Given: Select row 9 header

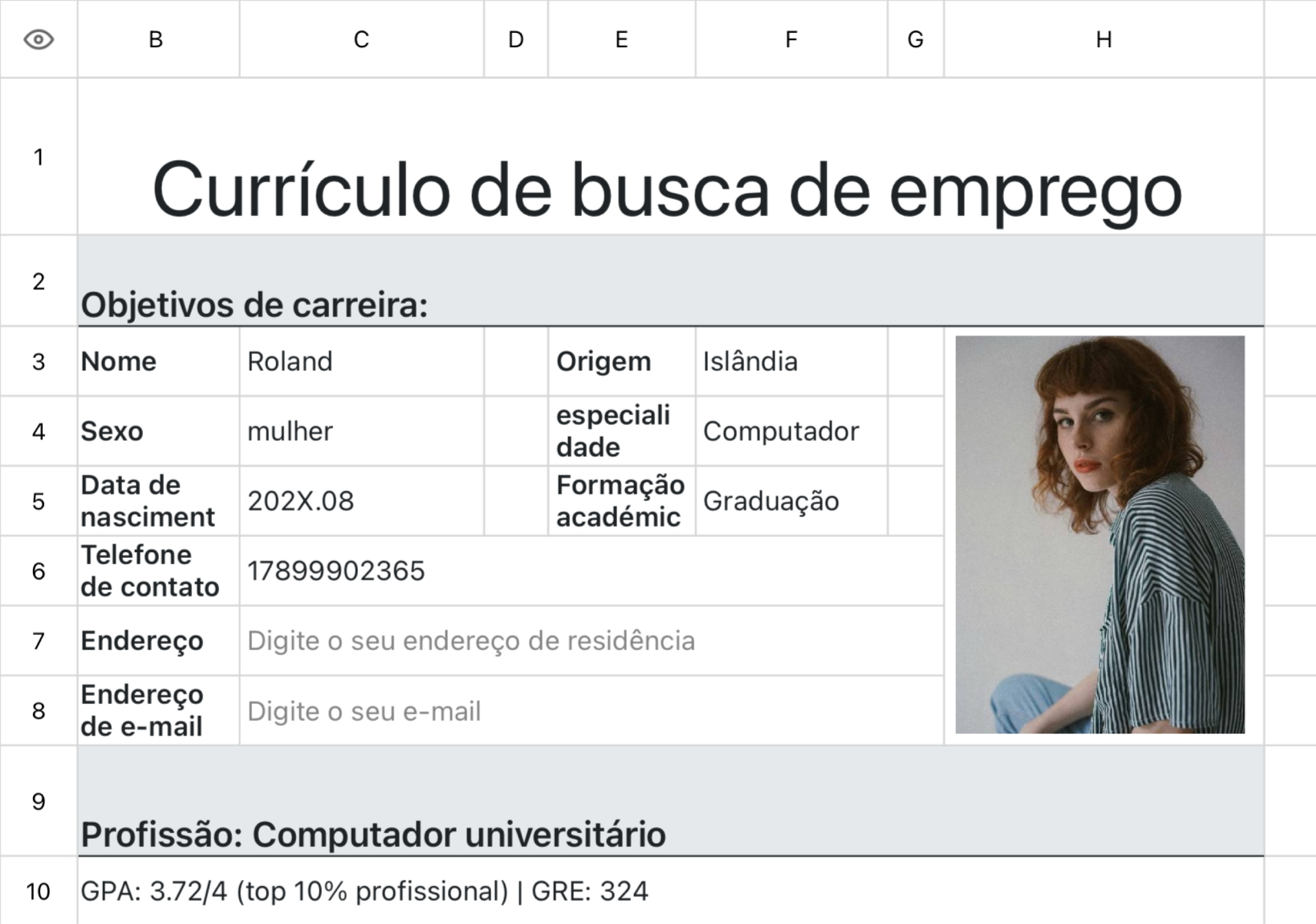Looking at the screenshot, I should [x=39, y=801].
